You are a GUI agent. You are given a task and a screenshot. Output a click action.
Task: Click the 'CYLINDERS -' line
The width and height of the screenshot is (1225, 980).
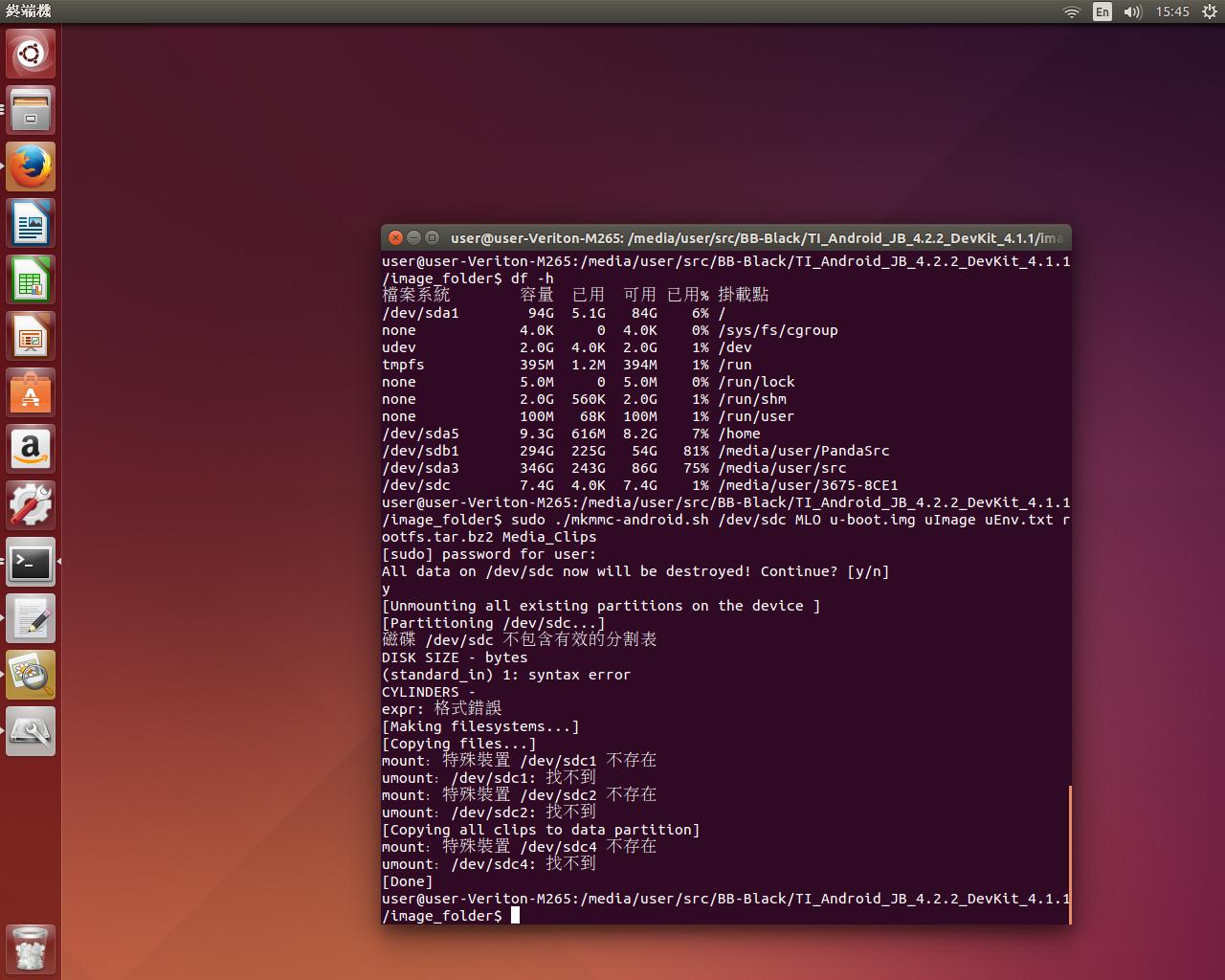click(x=429, y=692)
